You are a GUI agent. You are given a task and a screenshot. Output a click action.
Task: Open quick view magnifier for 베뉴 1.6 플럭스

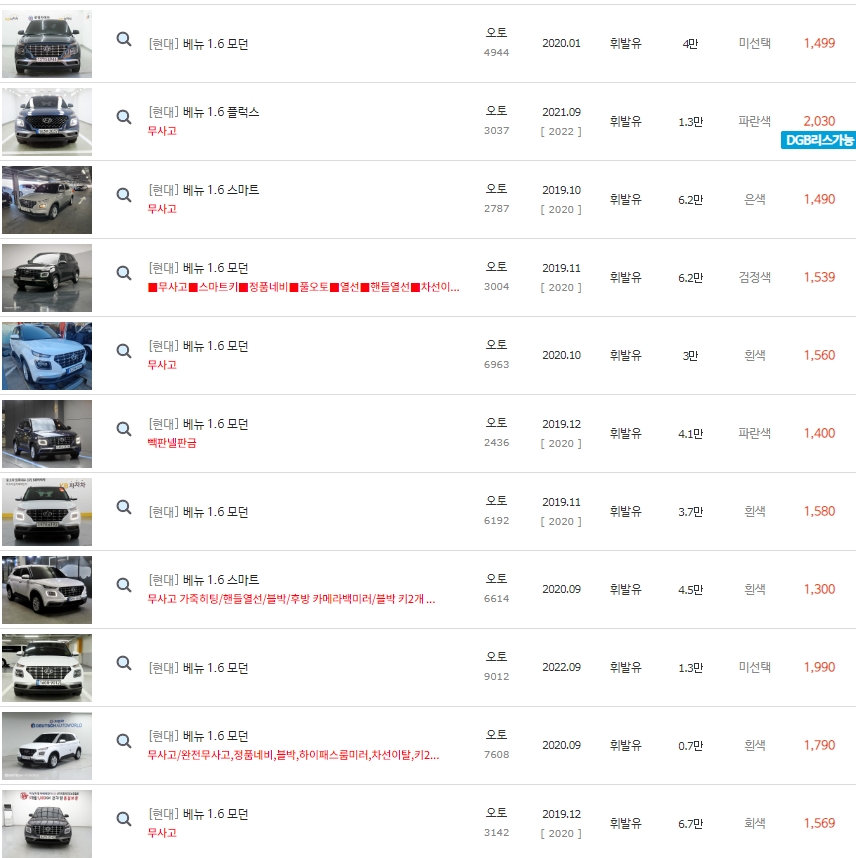(x=123, y=120)
